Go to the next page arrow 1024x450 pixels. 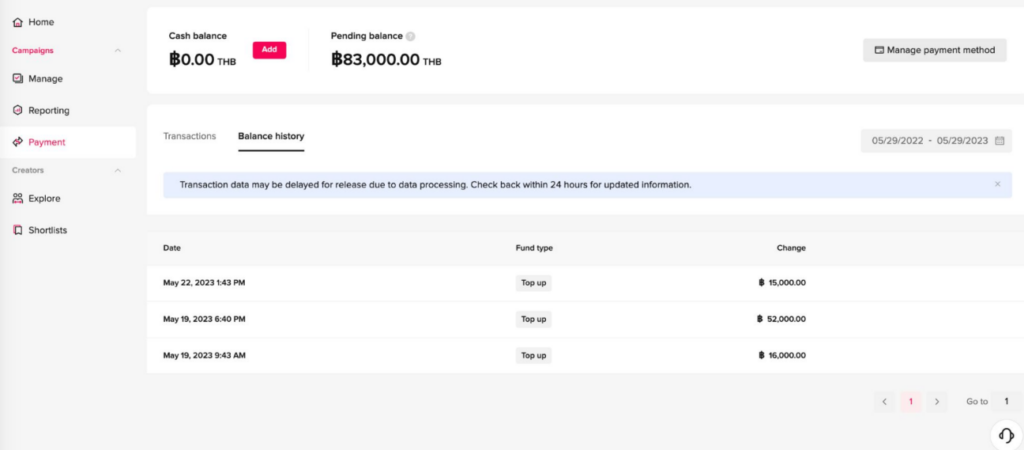[936, 402]
